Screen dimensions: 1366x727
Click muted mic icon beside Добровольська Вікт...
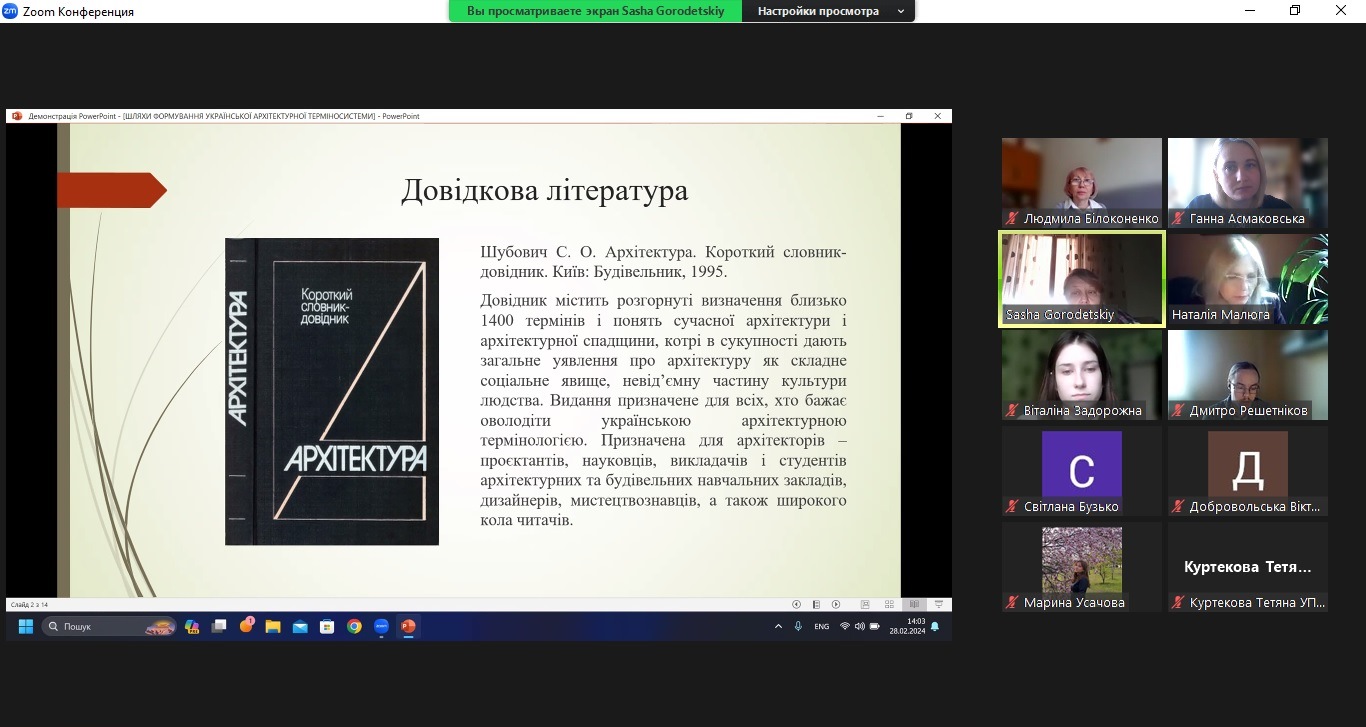[x=1178, y=506]
